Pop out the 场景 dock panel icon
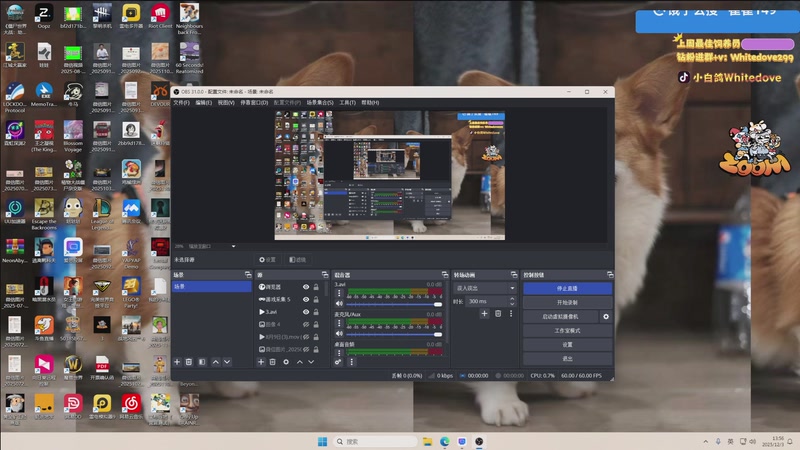The height and width of the screenshot is (450, 800). point(248,274)
